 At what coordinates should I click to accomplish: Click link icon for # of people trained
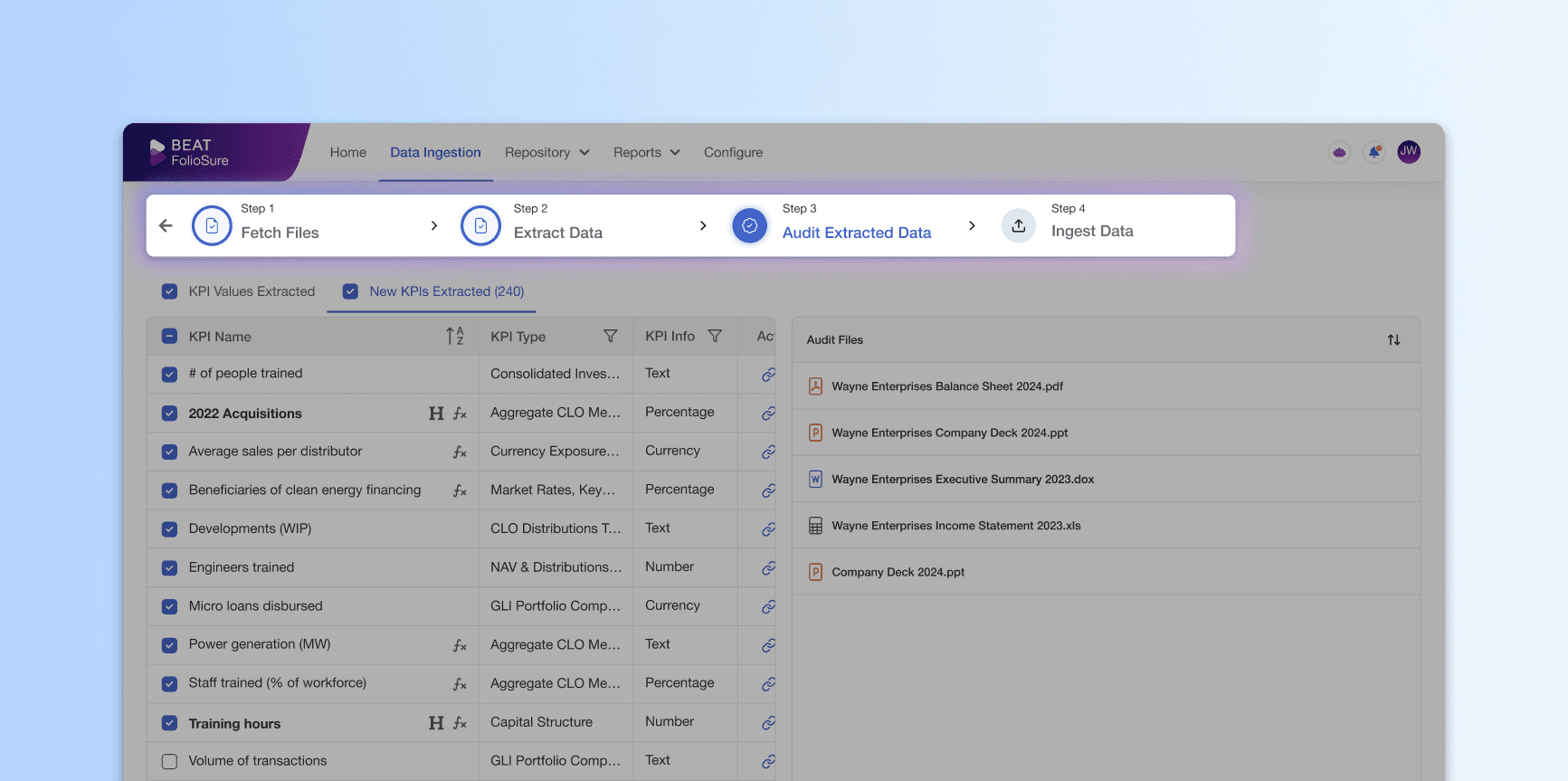pos(768,374)
